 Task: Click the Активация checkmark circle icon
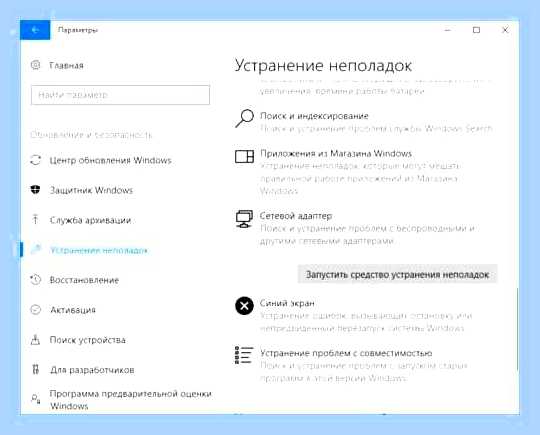point(35,310)
